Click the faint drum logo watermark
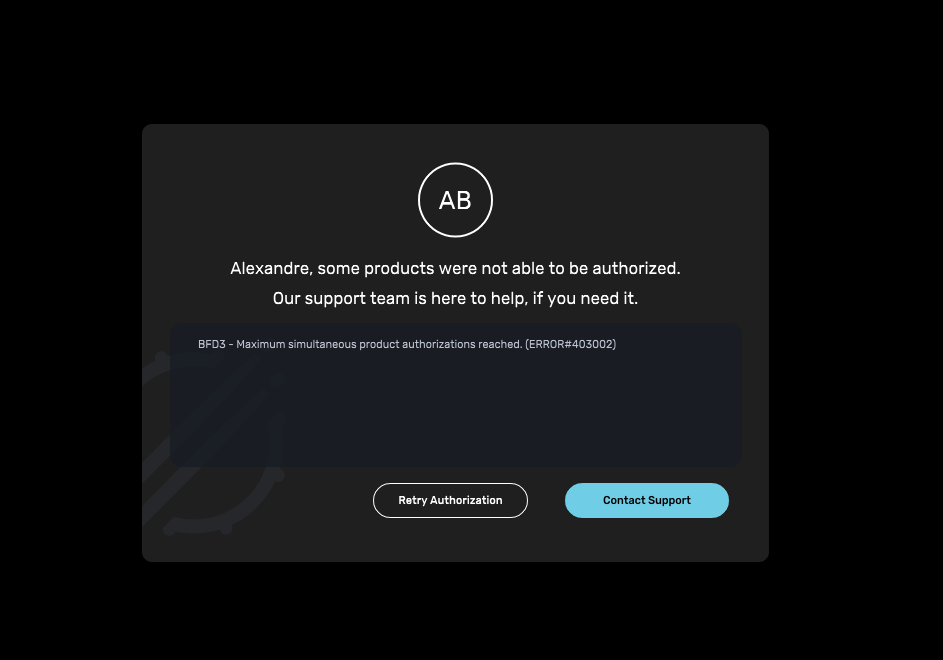This screenshot has height=660, width=943. pos(213,443)
